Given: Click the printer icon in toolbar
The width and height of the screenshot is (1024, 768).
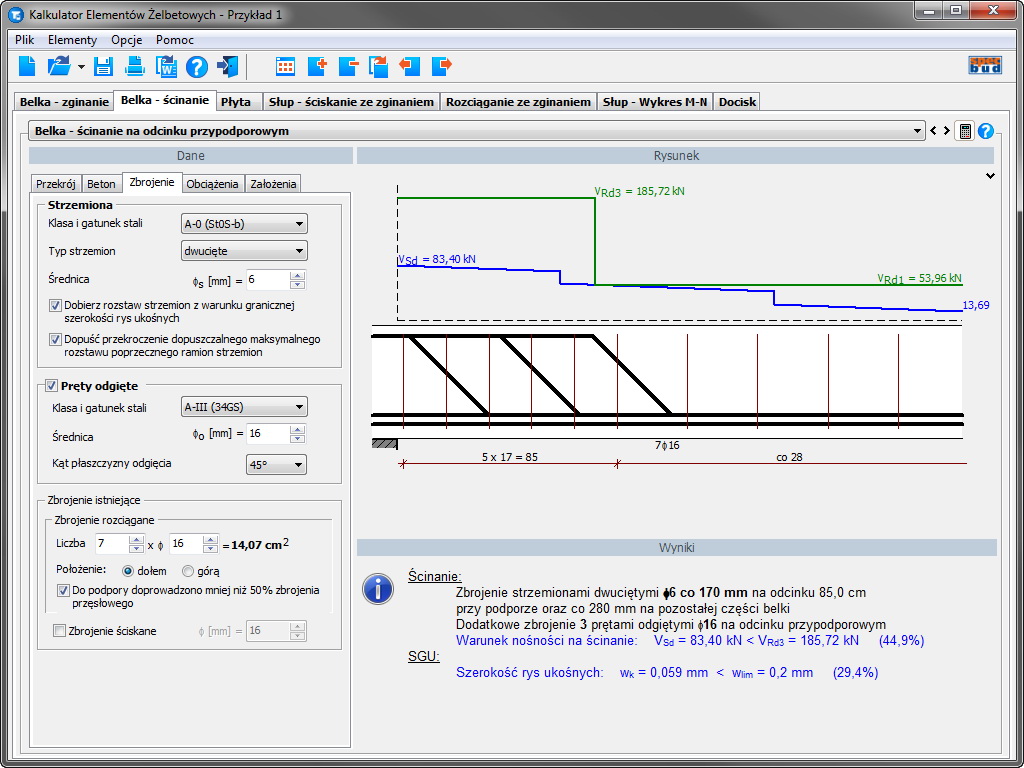Looking at the screenshot, I should [134, 67].
